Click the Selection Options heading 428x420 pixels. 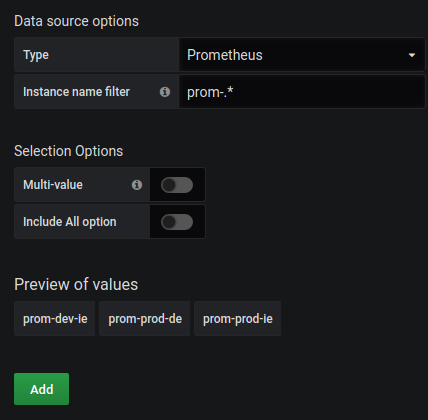[68, 151]
